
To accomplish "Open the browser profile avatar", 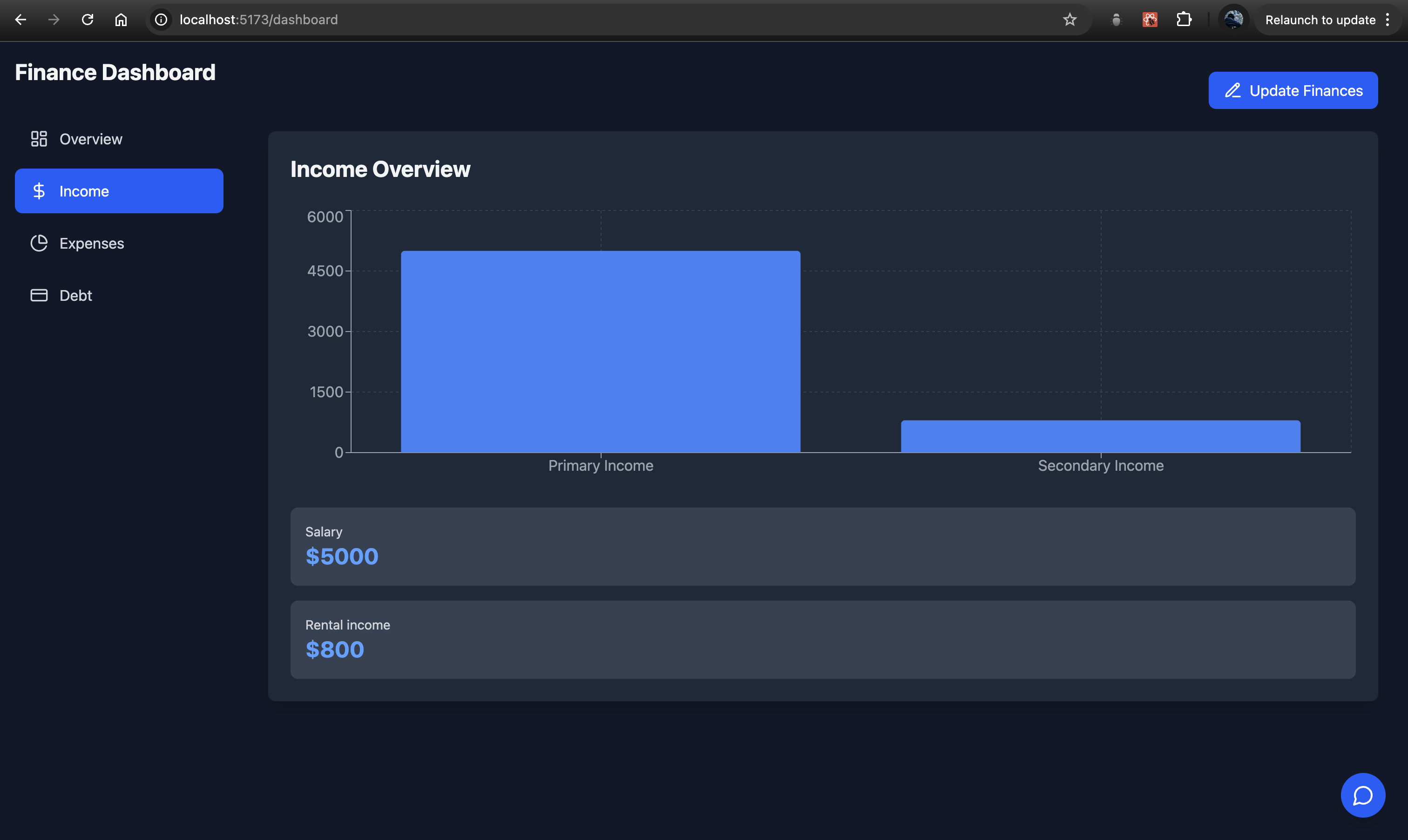I will coord(1233,20).
